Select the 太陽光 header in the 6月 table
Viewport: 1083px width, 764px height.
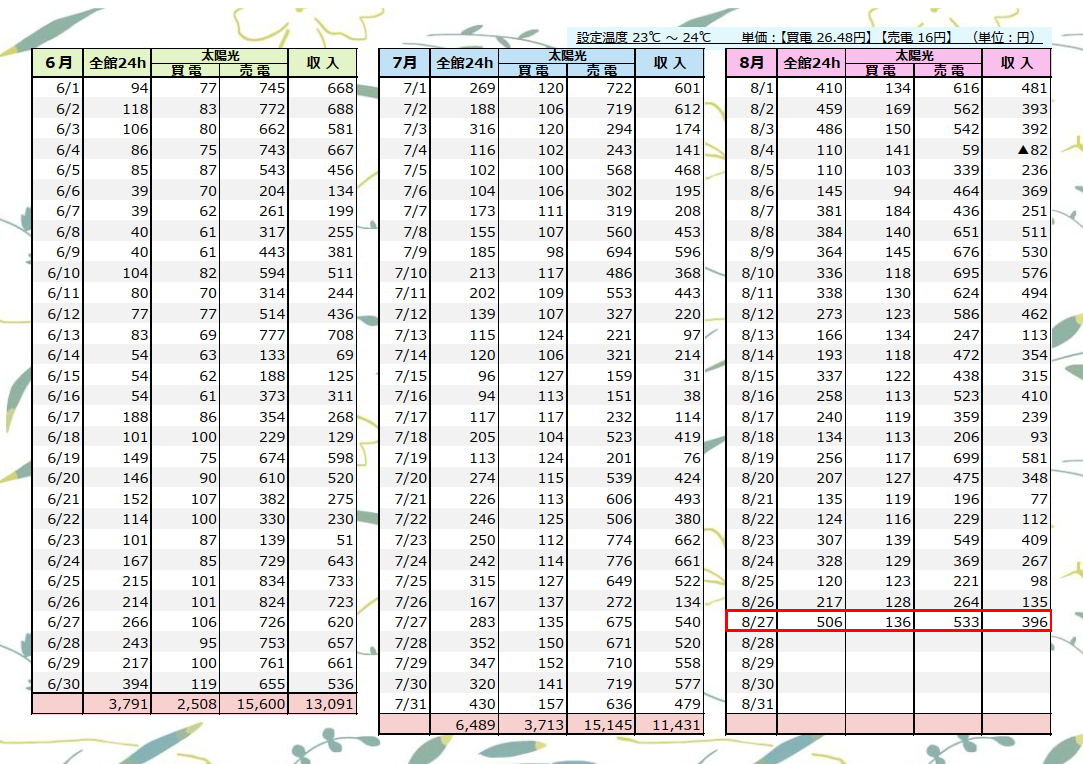click(220, 55)
